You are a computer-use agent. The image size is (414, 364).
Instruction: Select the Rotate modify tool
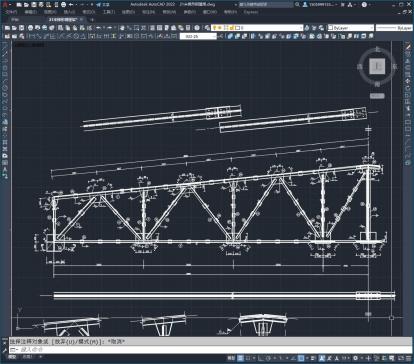(x=408, y=88)
